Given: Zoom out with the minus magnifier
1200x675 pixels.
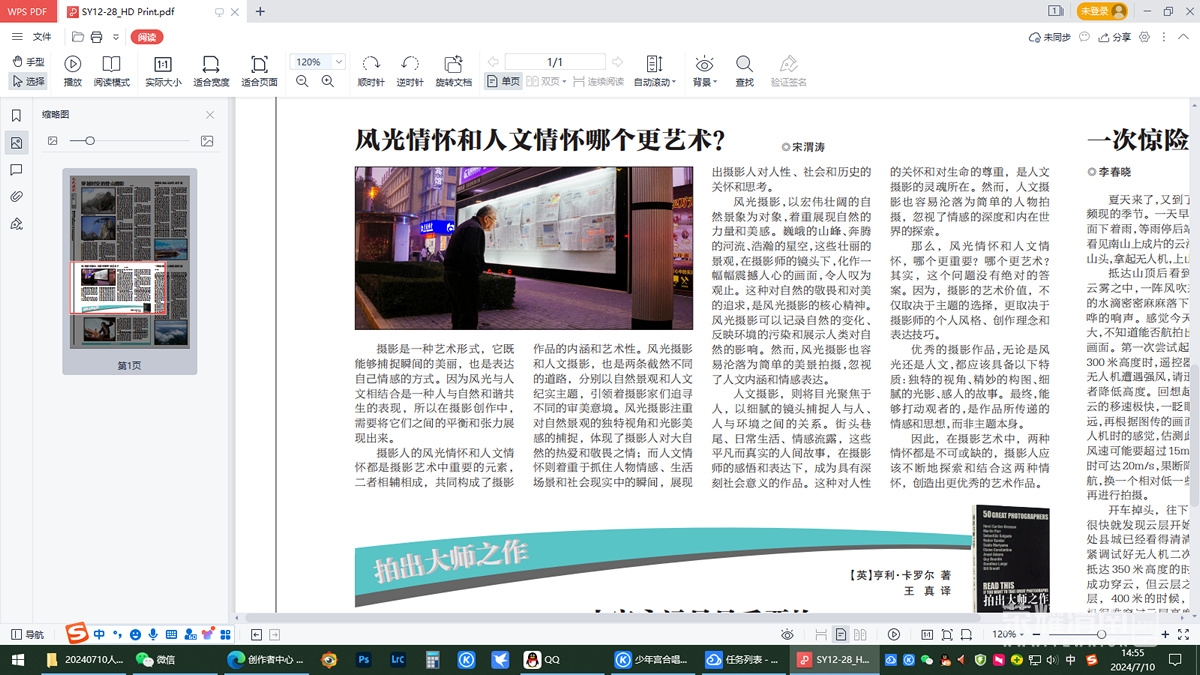Looking at the screenshot, I should point(302,82).
